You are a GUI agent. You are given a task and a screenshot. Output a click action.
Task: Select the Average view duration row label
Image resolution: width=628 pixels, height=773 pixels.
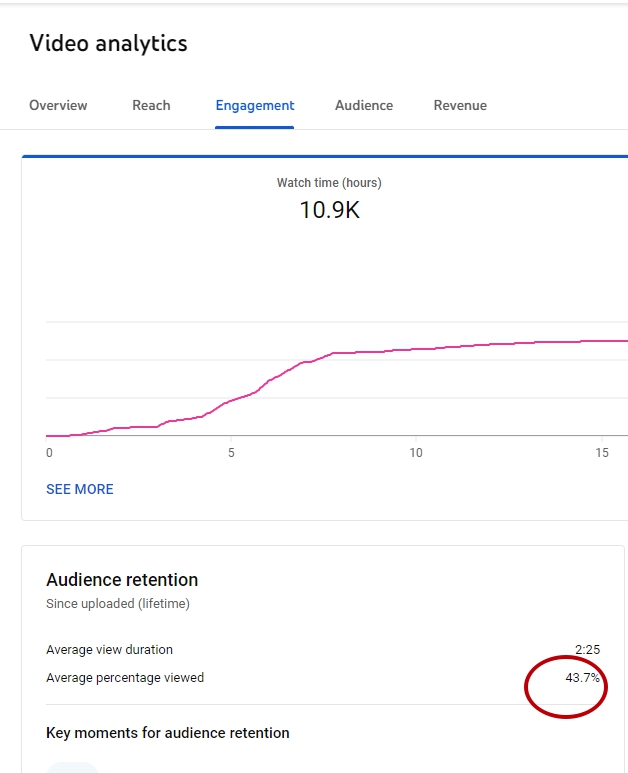(109, 650)
